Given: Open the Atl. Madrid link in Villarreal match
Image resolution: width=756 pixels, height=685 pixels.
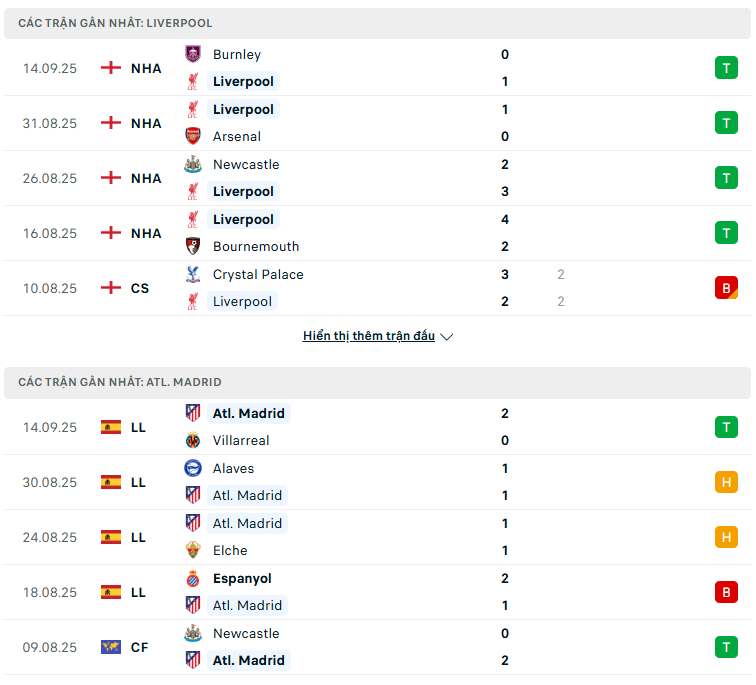Looking at the screenshot, I should [248, 414].
